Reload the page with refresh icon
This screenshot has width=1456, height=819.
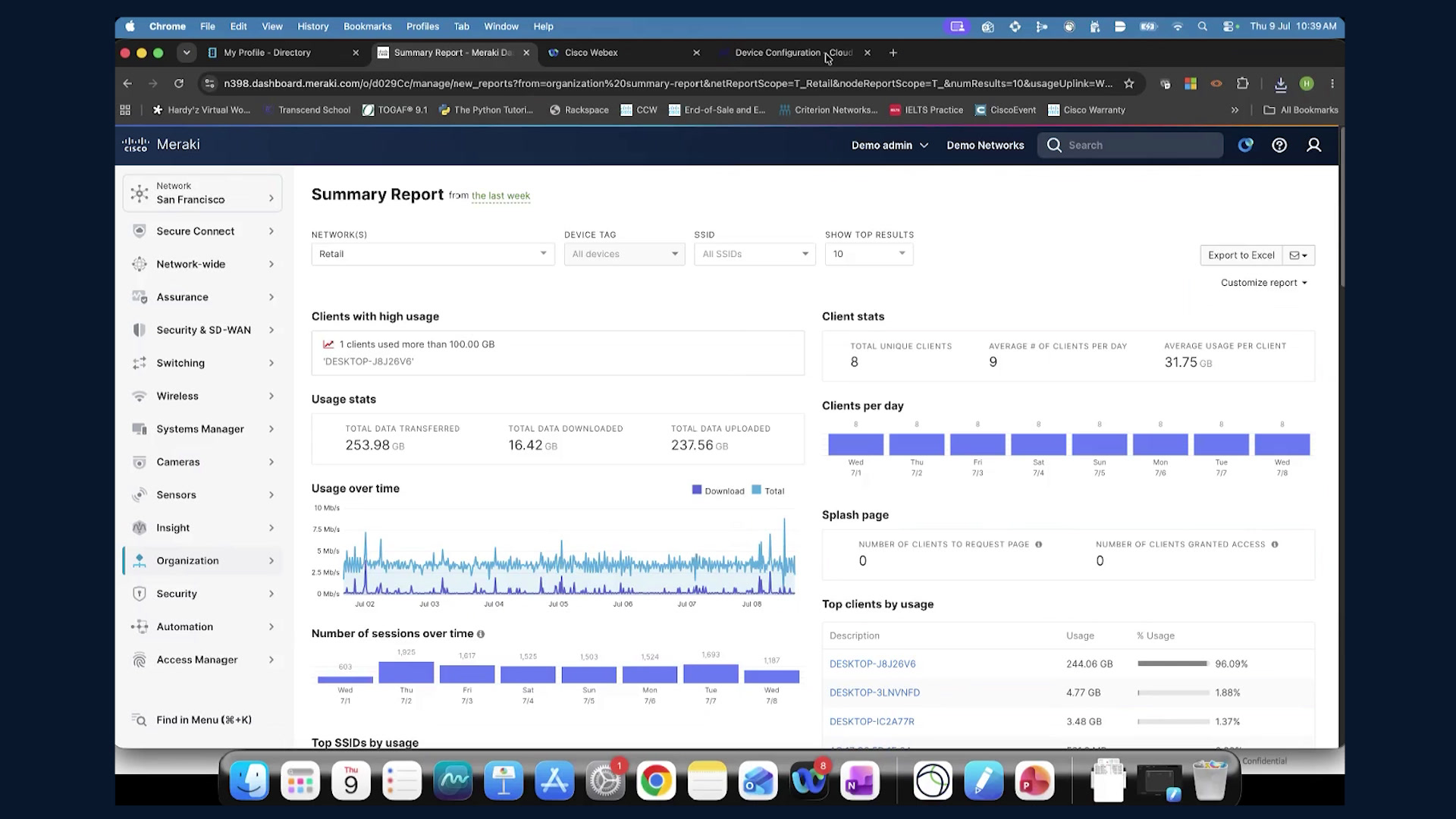[179, 83]
